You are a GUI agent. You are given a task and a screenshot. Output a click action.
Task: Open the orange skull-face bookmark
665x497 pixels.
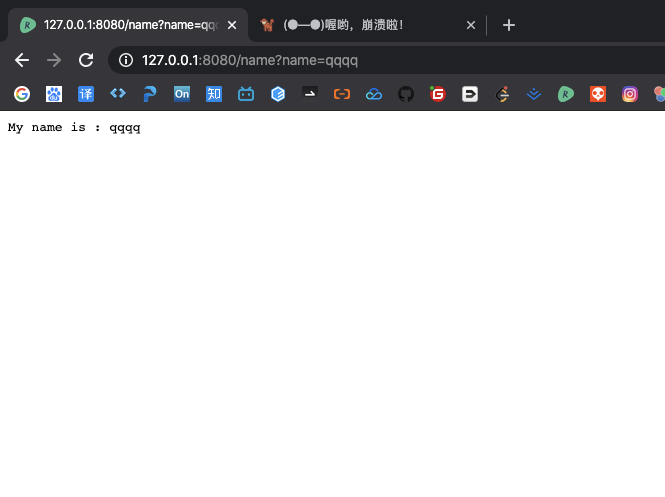598,94
